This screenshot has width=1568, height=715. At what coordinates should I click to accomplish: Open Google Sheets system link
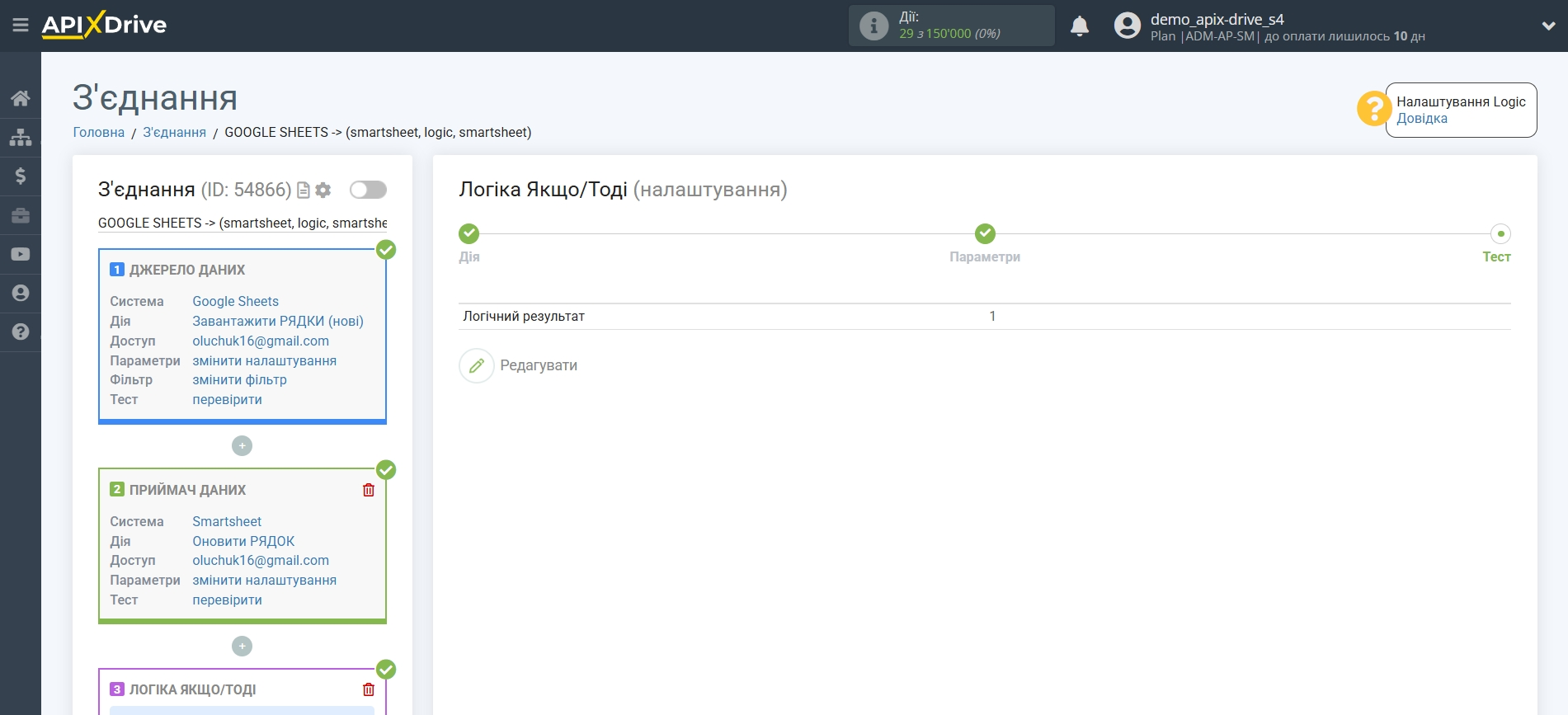tap(235, 302)
